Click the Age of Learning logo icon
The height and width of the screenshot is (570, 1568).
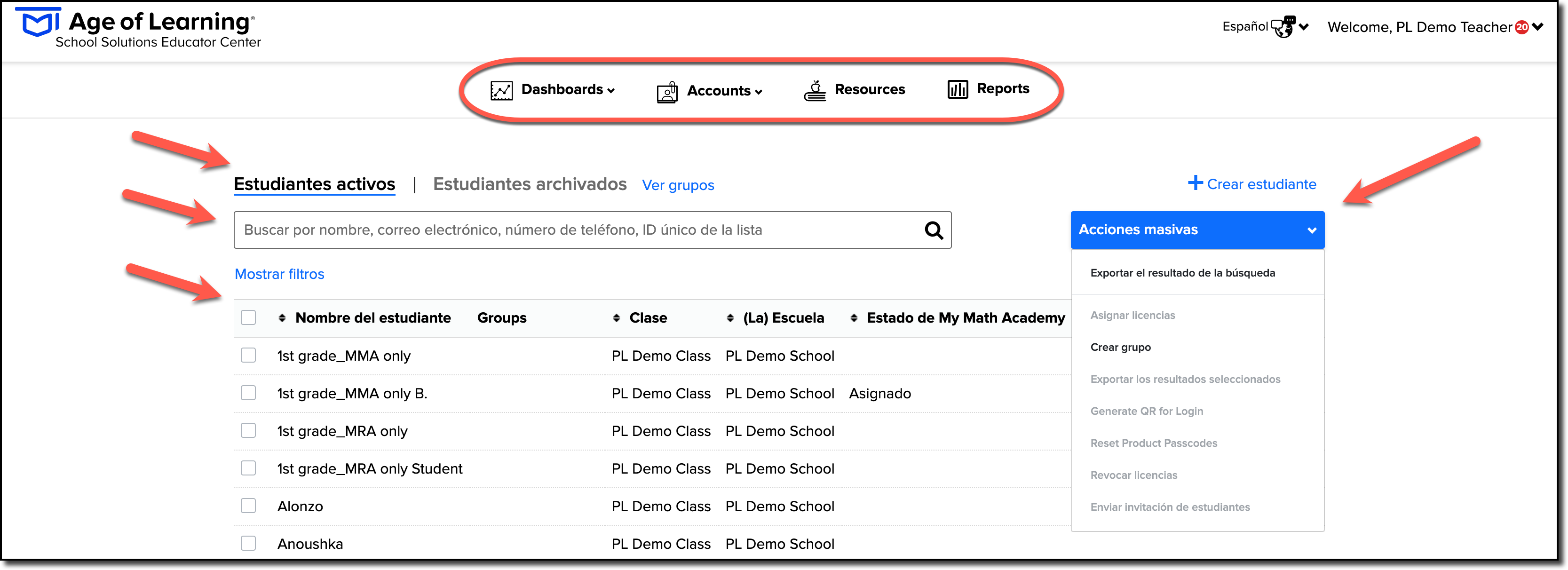tap(38, 23)
